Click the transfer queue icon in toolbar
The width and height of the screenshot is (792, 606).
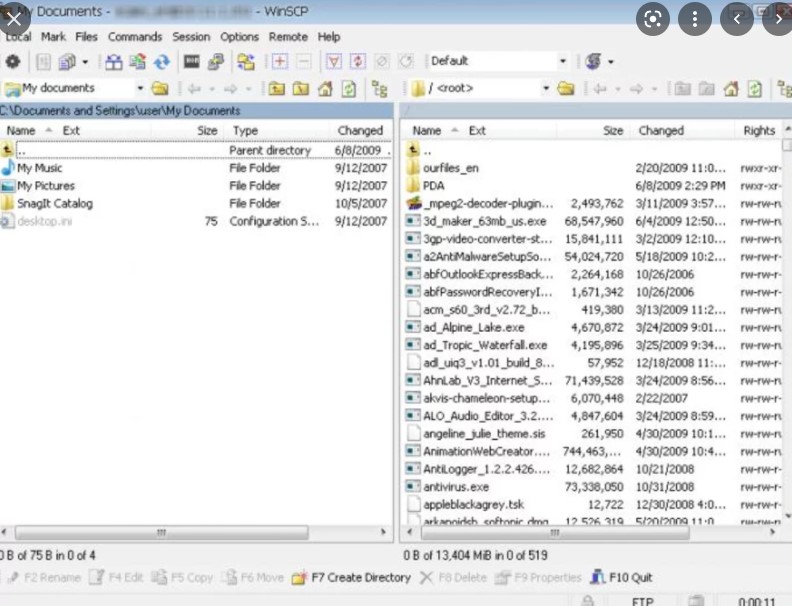[x=67, y=62]
